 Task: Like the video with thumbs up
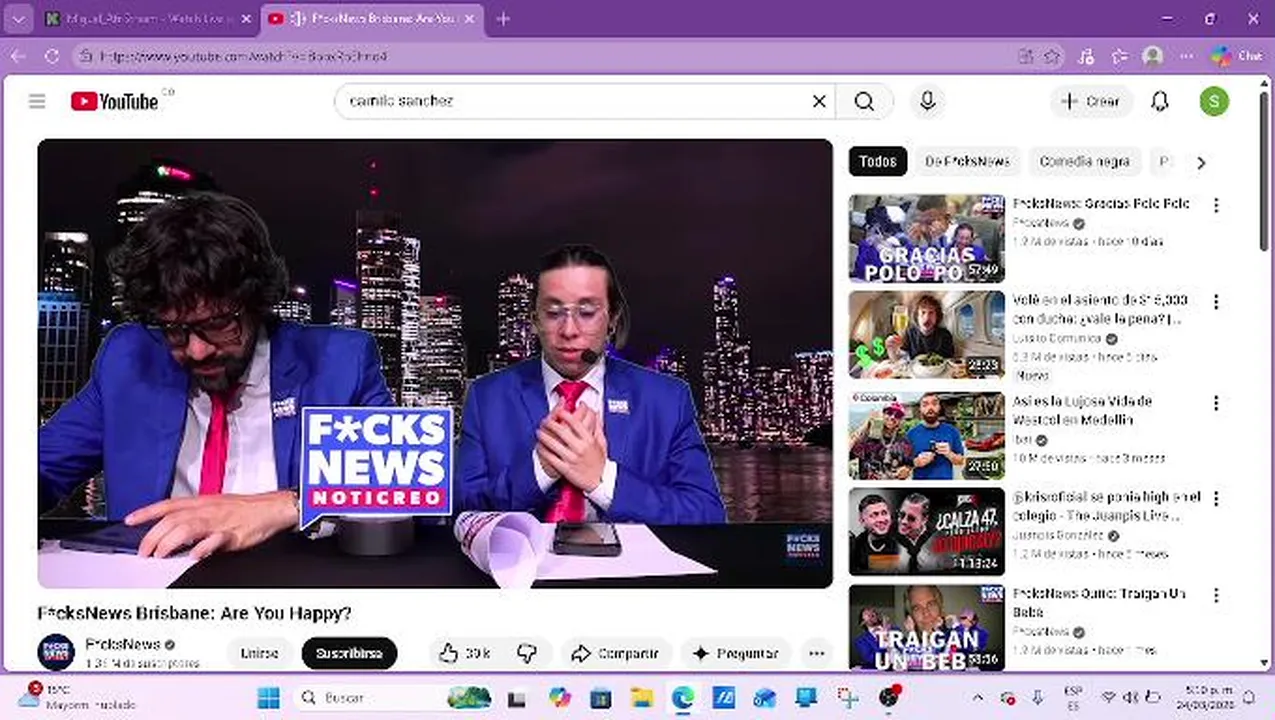click(x=464, y=653)
